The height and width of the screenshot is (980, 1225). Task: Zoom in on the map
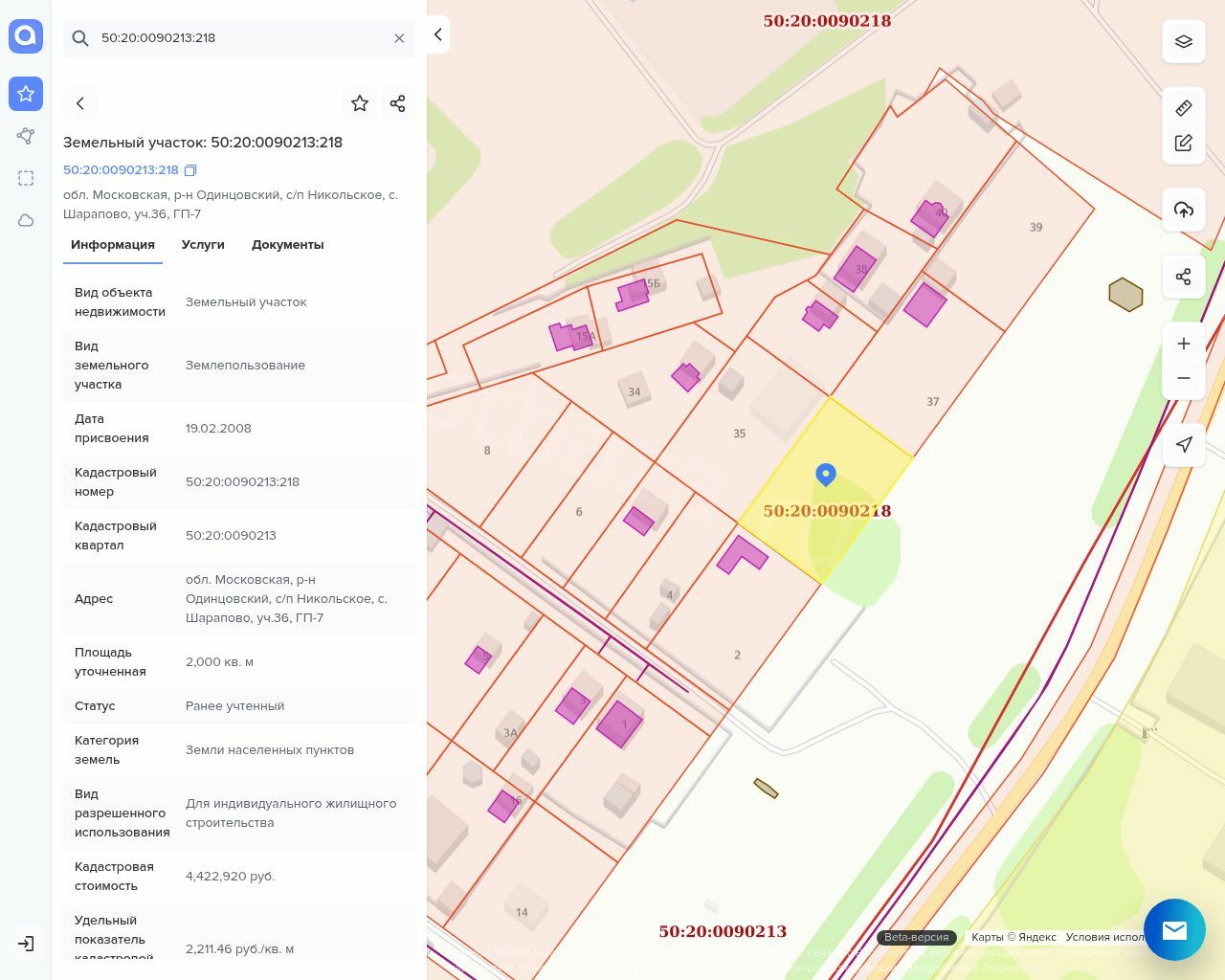pos(1184,344)
